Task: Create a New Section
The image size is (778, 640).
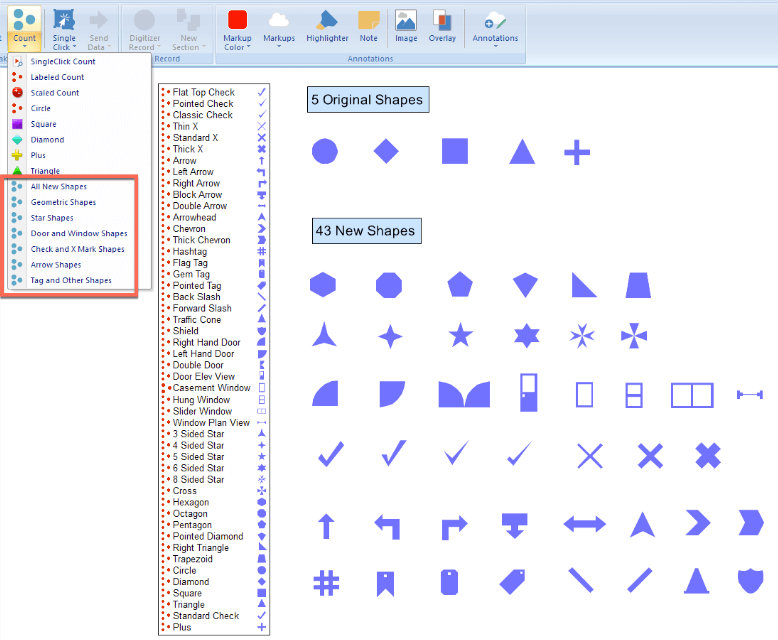Action: coord(189,28)
